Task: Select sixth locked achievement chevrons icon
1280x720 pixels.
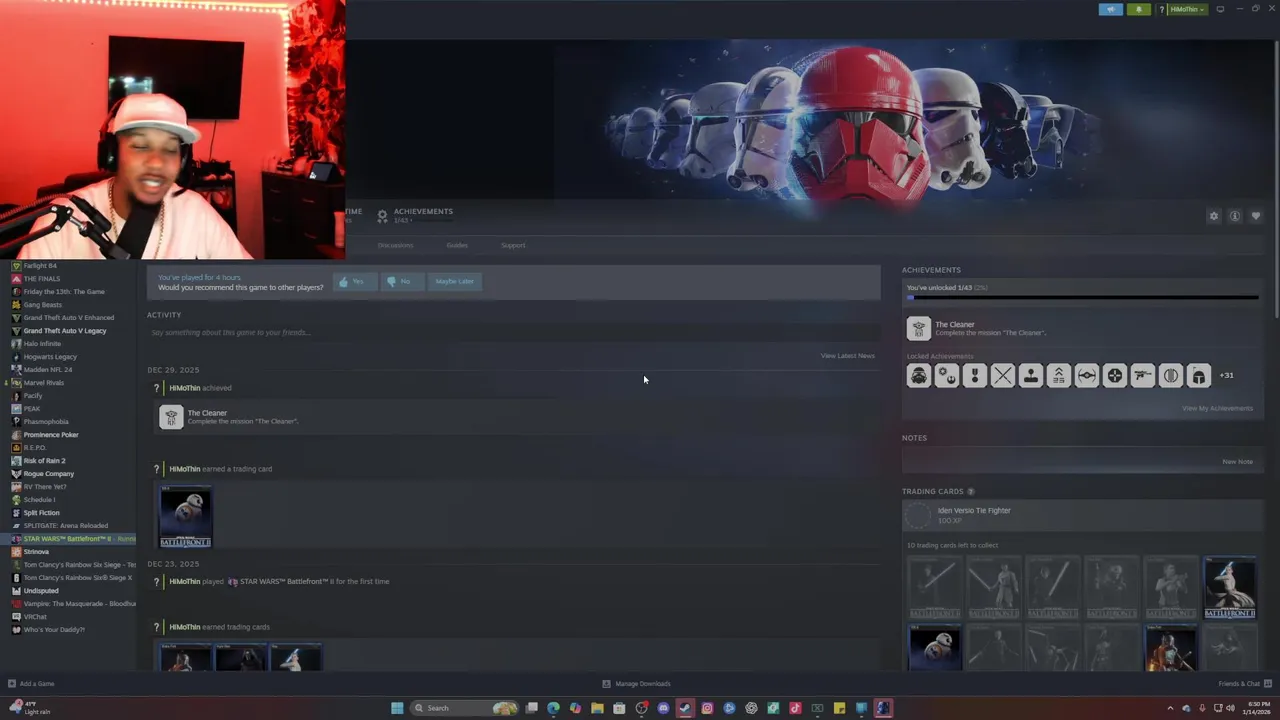Action: (1059, 376)
